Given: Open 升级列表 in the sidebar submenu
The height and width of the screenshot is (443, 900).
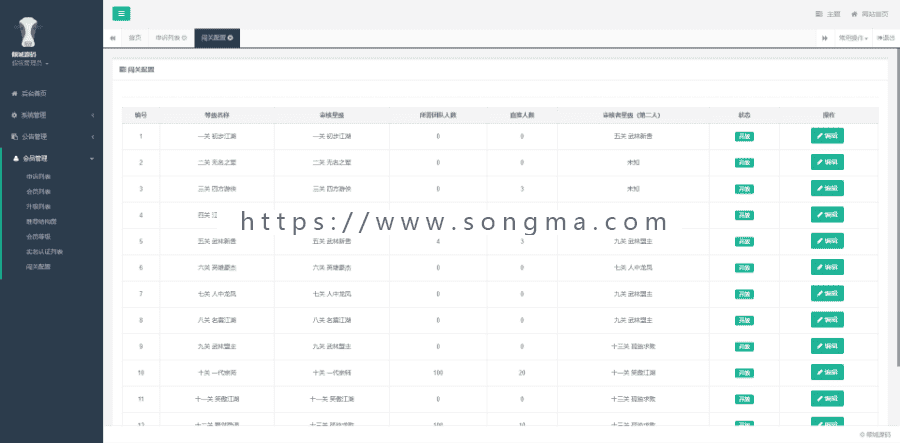Looking at the screenshot, I should [x=38, y=207].
